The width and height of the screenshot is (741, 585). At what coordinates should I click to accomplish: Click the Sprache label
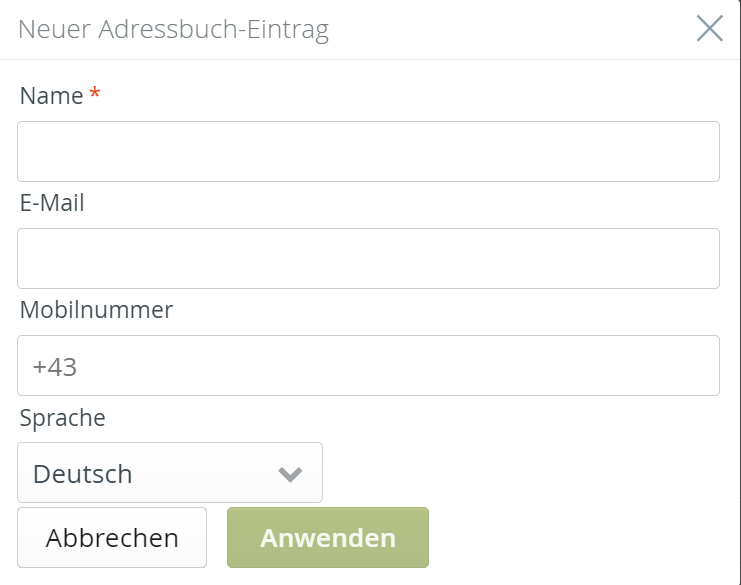point(62,417)
